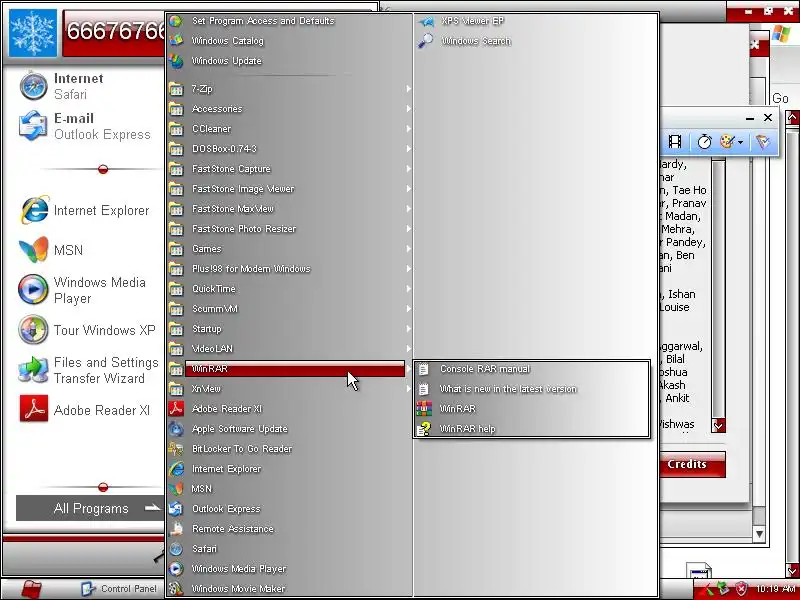This screenshot has width=800, height=600.
Task: Open the VideoLAN folder
Action: coord(289,348)
